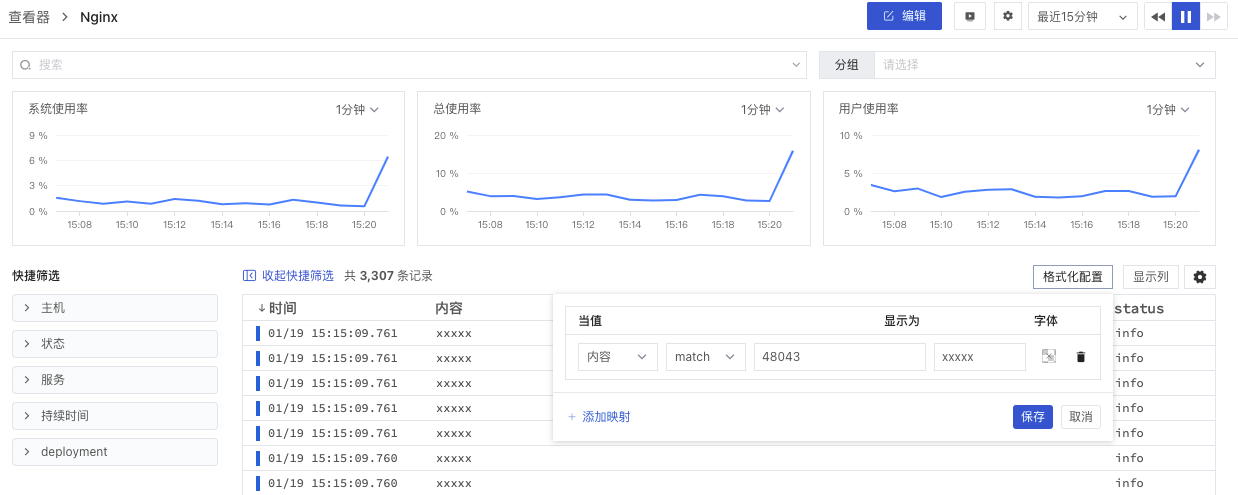Click 添加映射 to add a mapping
This screenshot has width=1238, height=495.
[x=598, y=417]
